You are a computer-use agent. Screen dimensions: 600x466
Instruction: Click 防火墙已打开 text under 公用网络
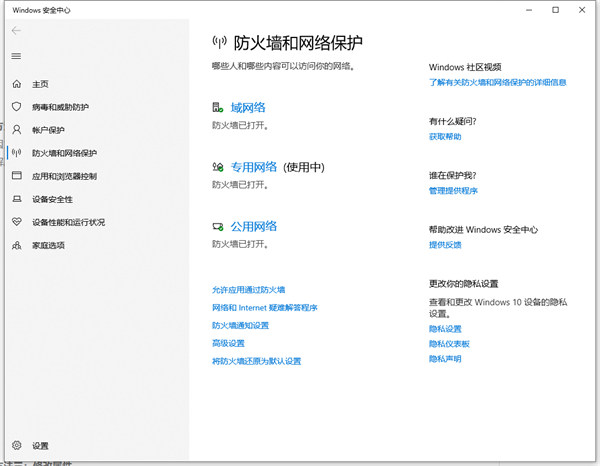[x=240, y=244]
